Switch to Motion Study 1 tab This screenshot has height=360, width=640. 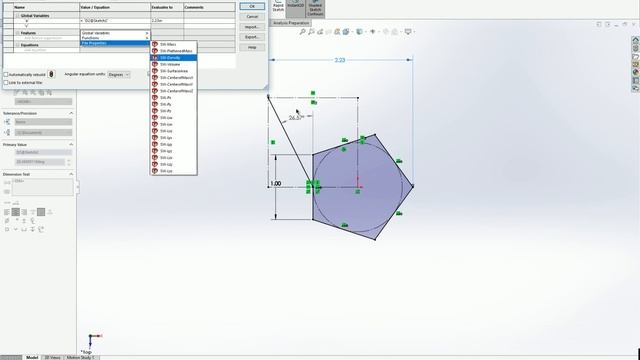[x=81, y=357]
